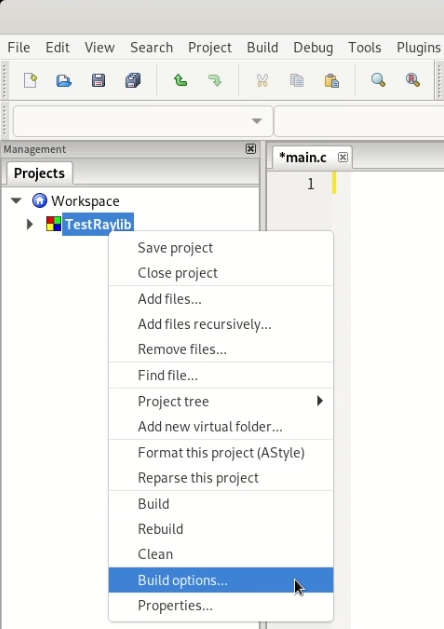Open the Find magnifier icon
The height and width of the screenshot is (629, 444).
click(x=378, y=81)
